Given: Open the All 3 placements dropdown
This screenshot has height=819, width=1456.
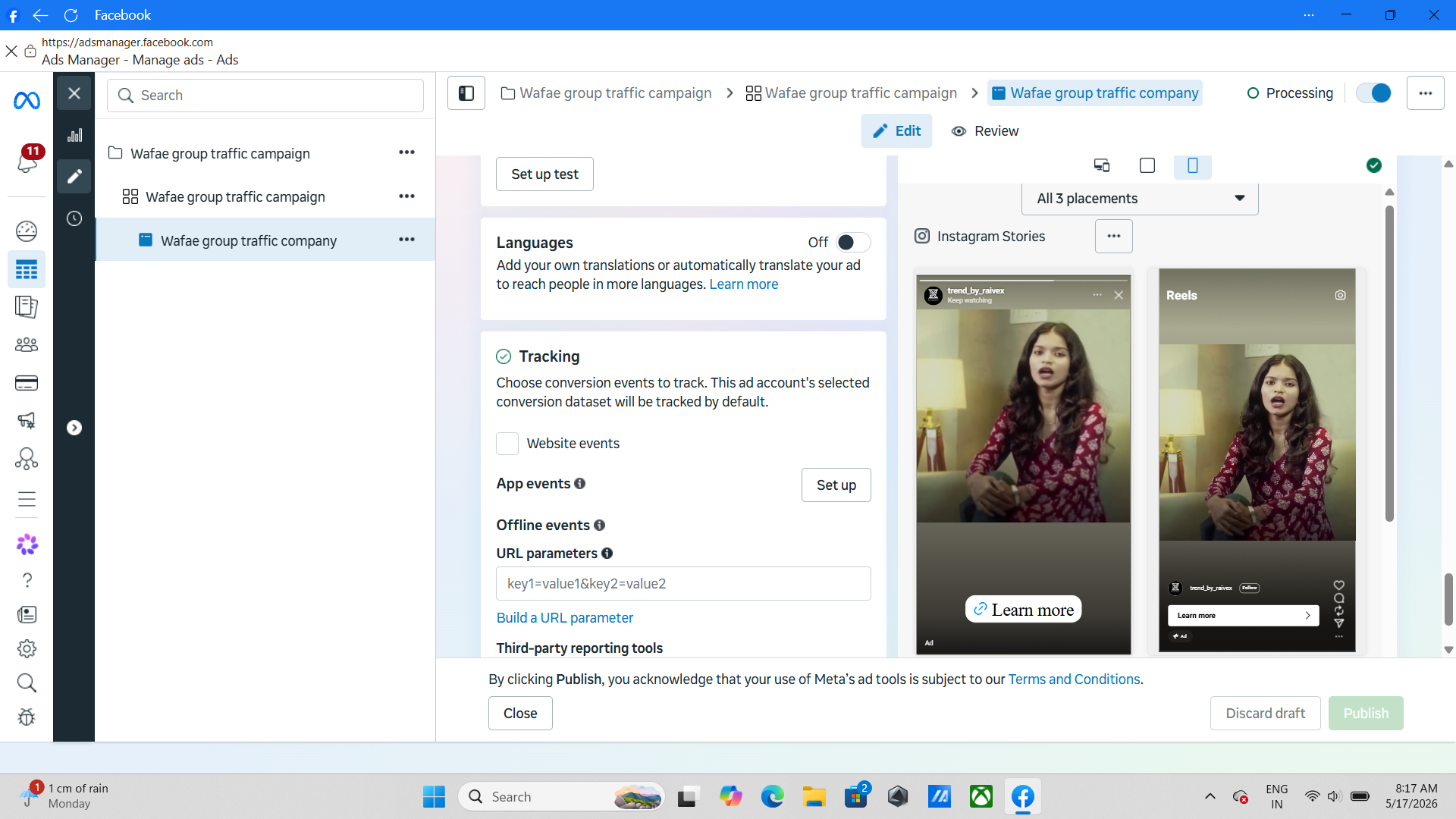Looking at the screenshot, I should tap(1140, 199).
